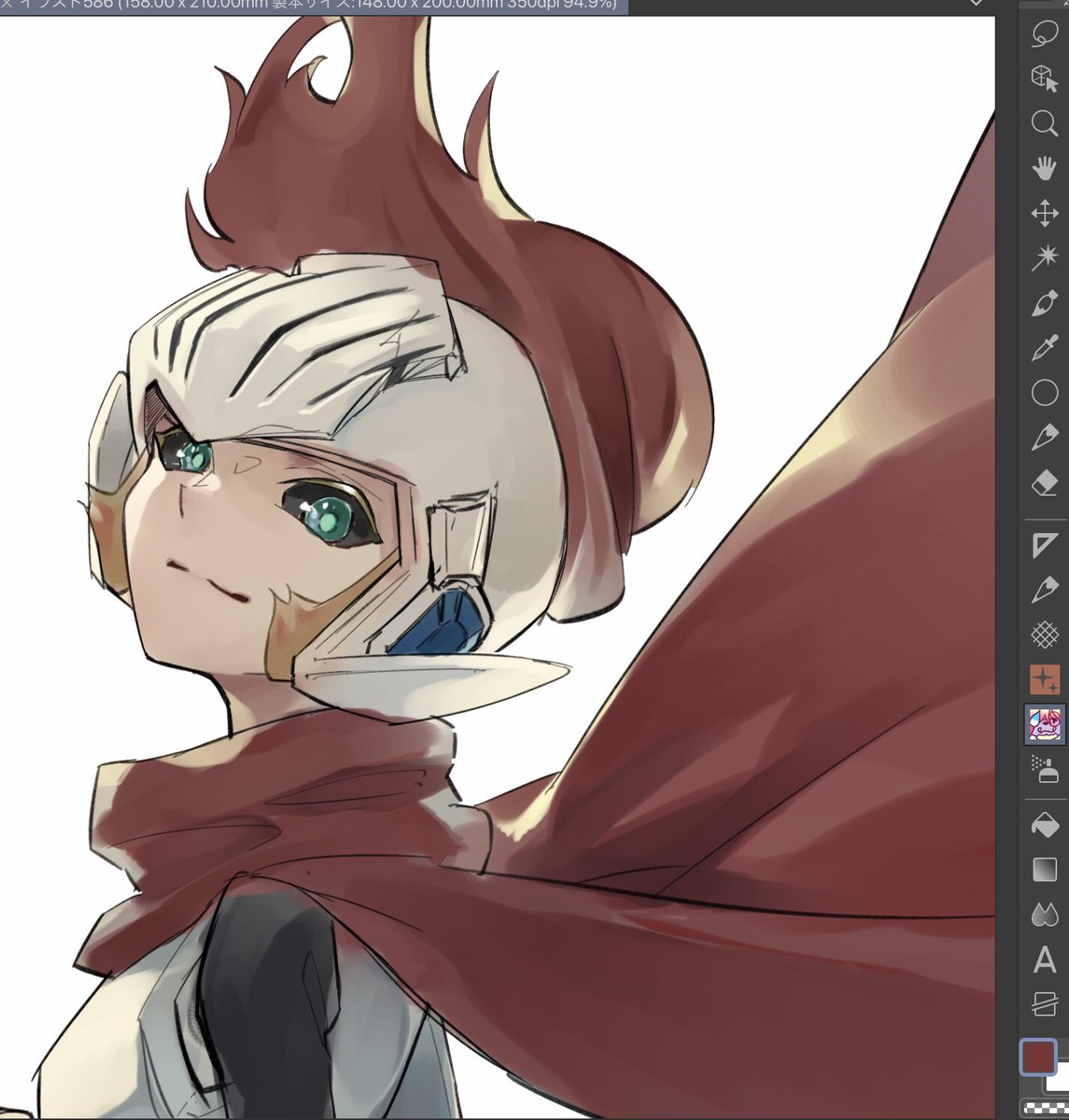Pick the Eyedropper tool
The height and width of the screenshot is (1120, 1069).
pos(1044,348)
